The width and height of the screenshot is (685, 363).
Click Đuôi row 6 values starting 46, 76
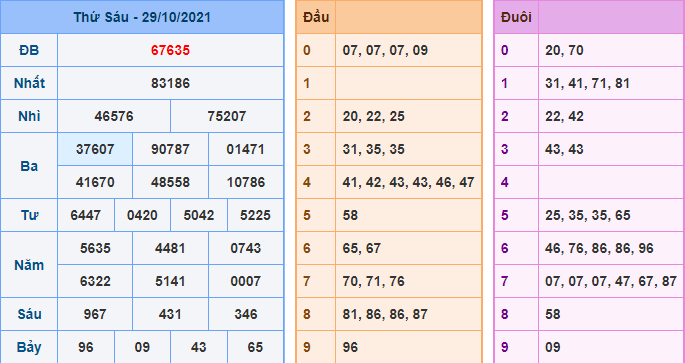tap(599, 249)
